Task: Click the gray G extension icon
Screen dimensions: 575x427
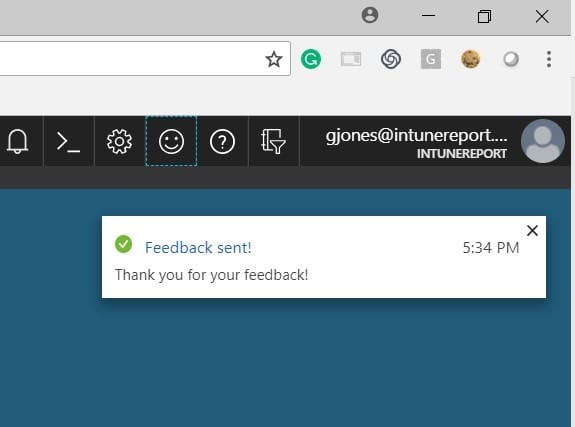Action: click(431, 59)
